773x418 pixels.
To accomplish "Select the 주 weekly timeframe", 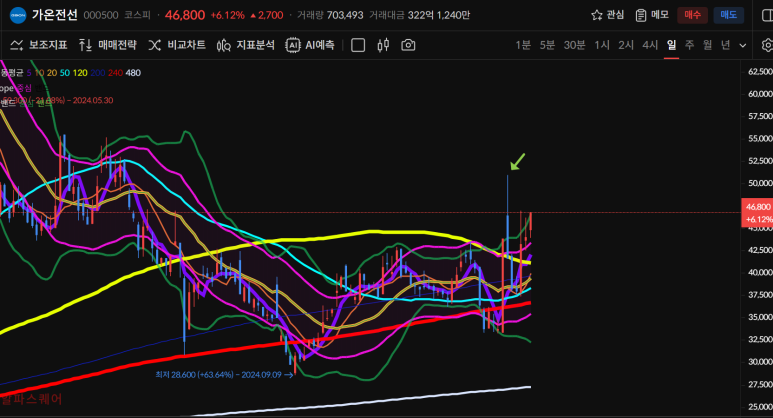I will (689, 45).
